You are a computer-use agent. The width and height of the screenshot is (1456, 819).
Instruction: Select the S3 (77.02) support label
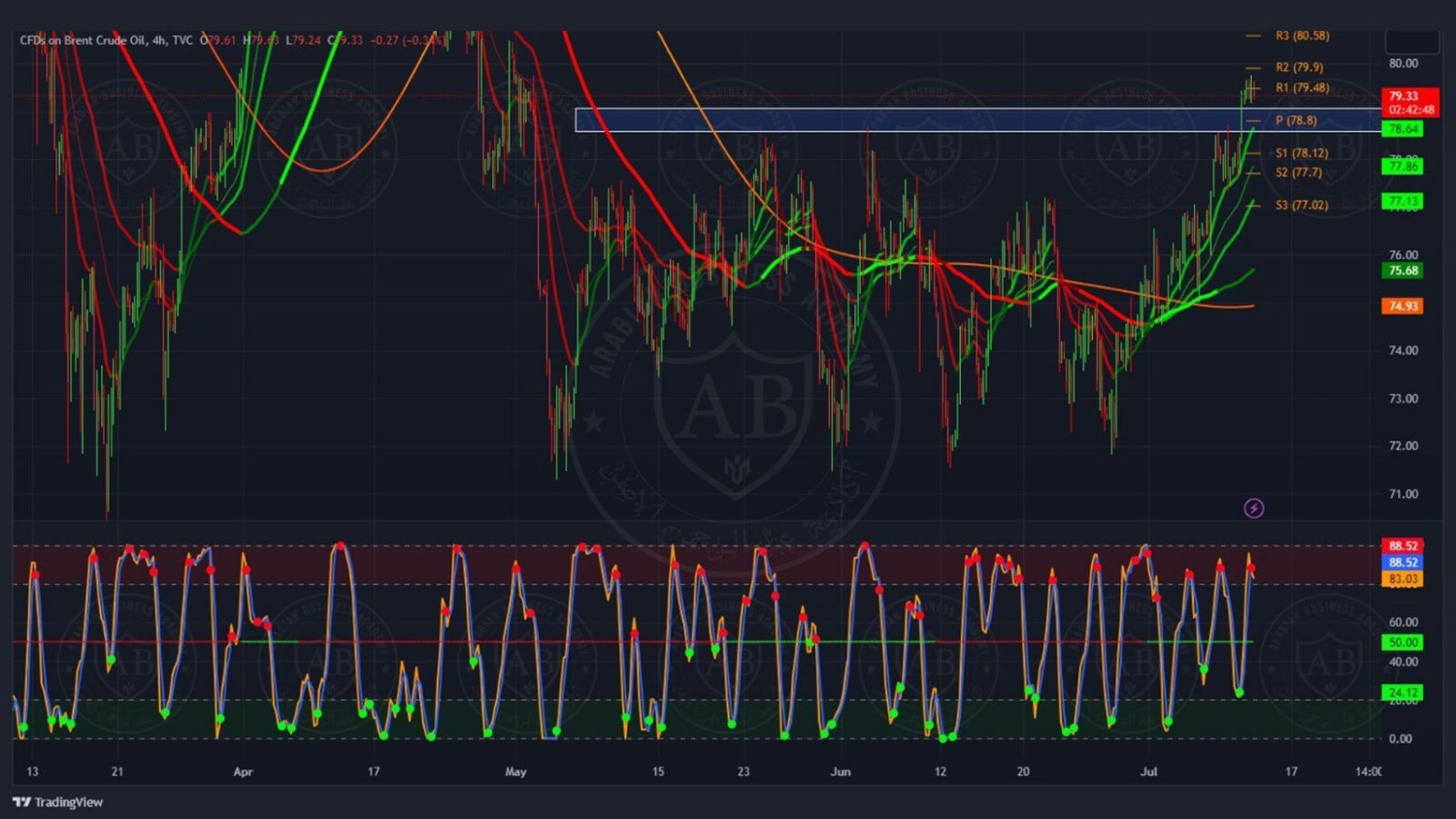(1301, 205)
